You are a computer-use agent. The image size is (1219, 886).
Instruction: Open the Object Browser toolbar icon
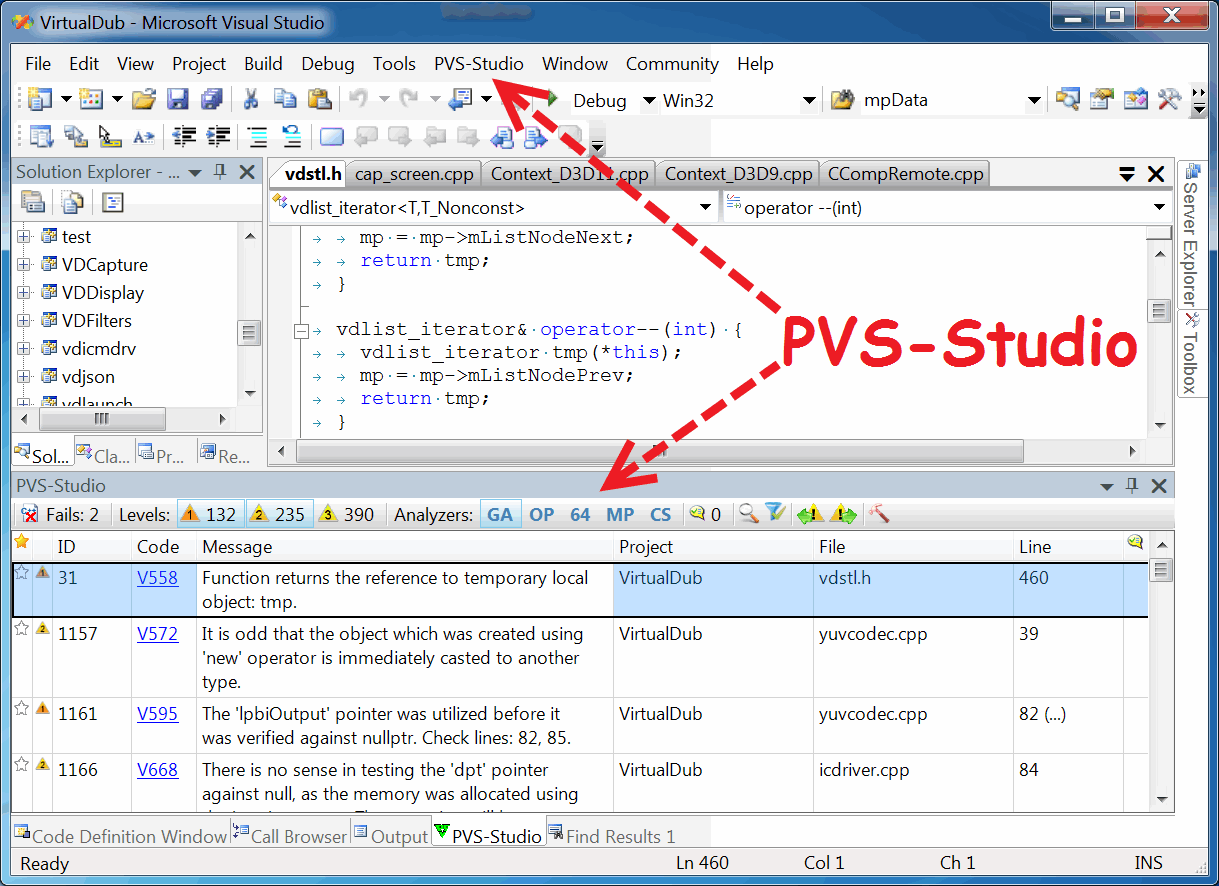(x=1136, y=99)
